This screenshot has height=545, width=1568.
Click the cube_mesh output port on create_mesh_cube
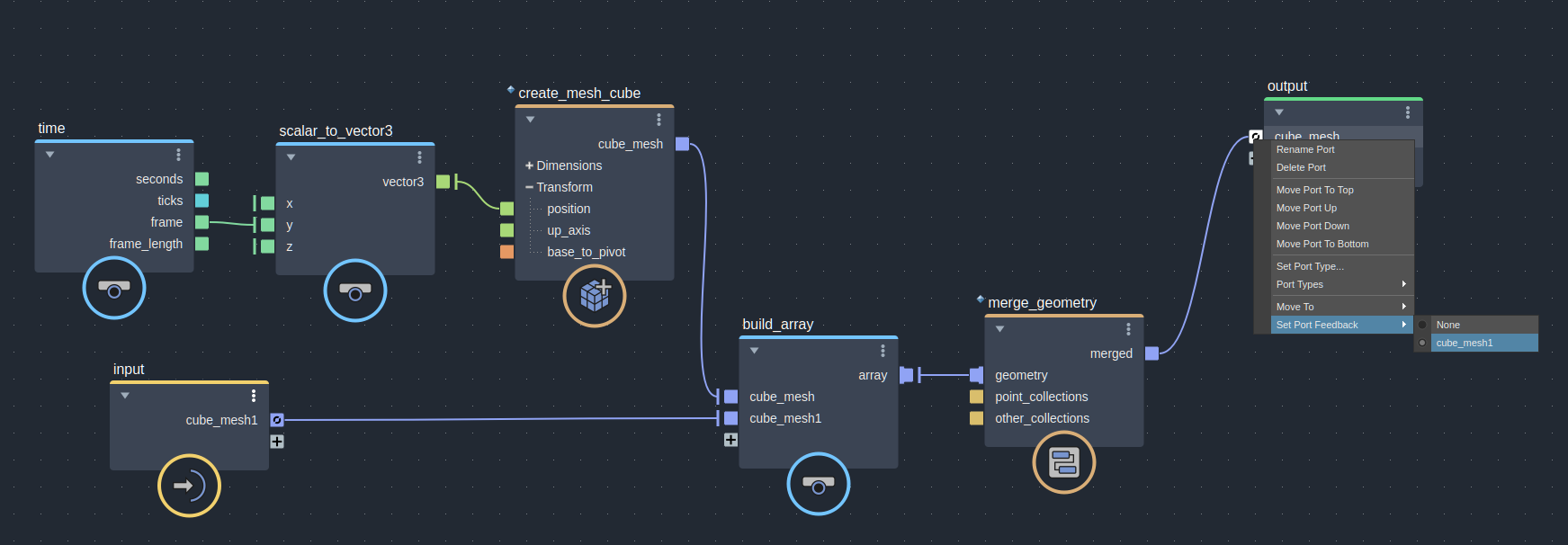coord(682,144)
